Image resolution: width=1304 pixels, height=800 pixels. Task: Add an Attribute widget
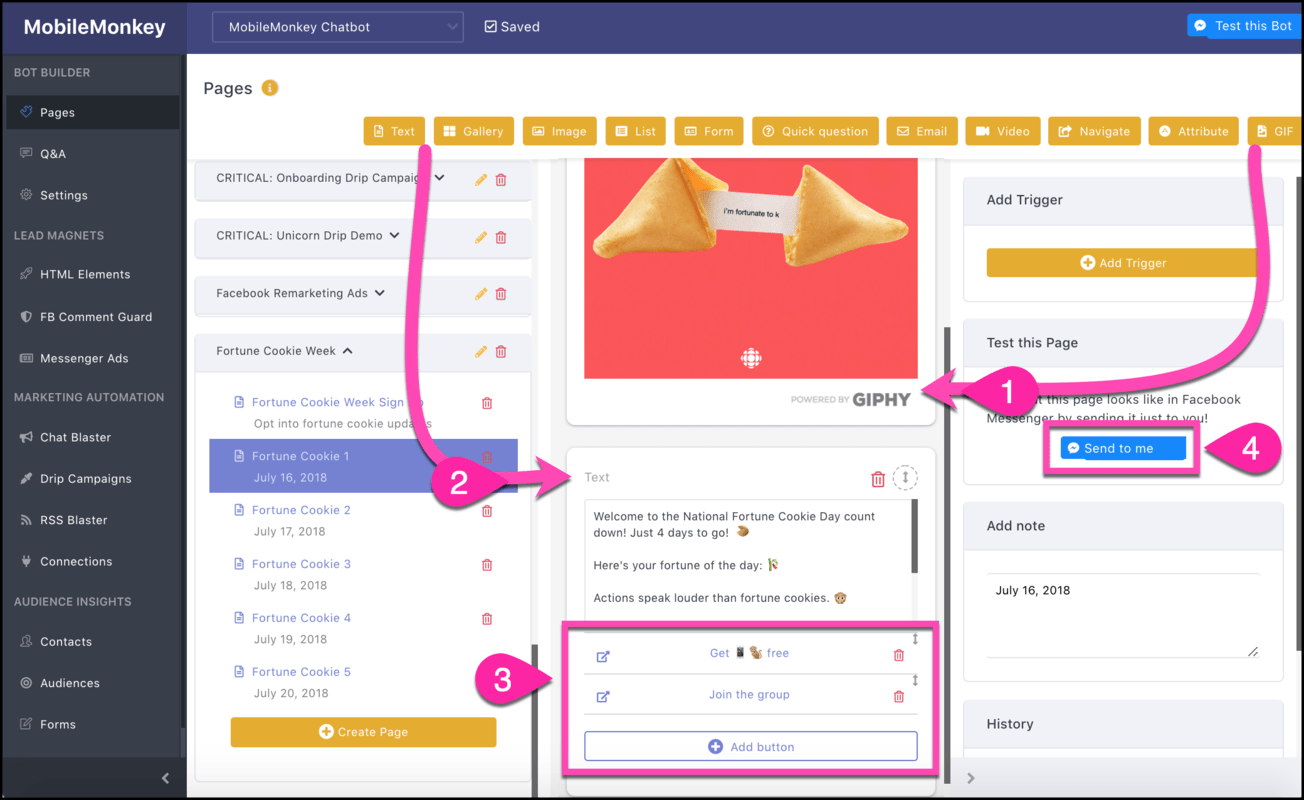(x=1193, y=131)
